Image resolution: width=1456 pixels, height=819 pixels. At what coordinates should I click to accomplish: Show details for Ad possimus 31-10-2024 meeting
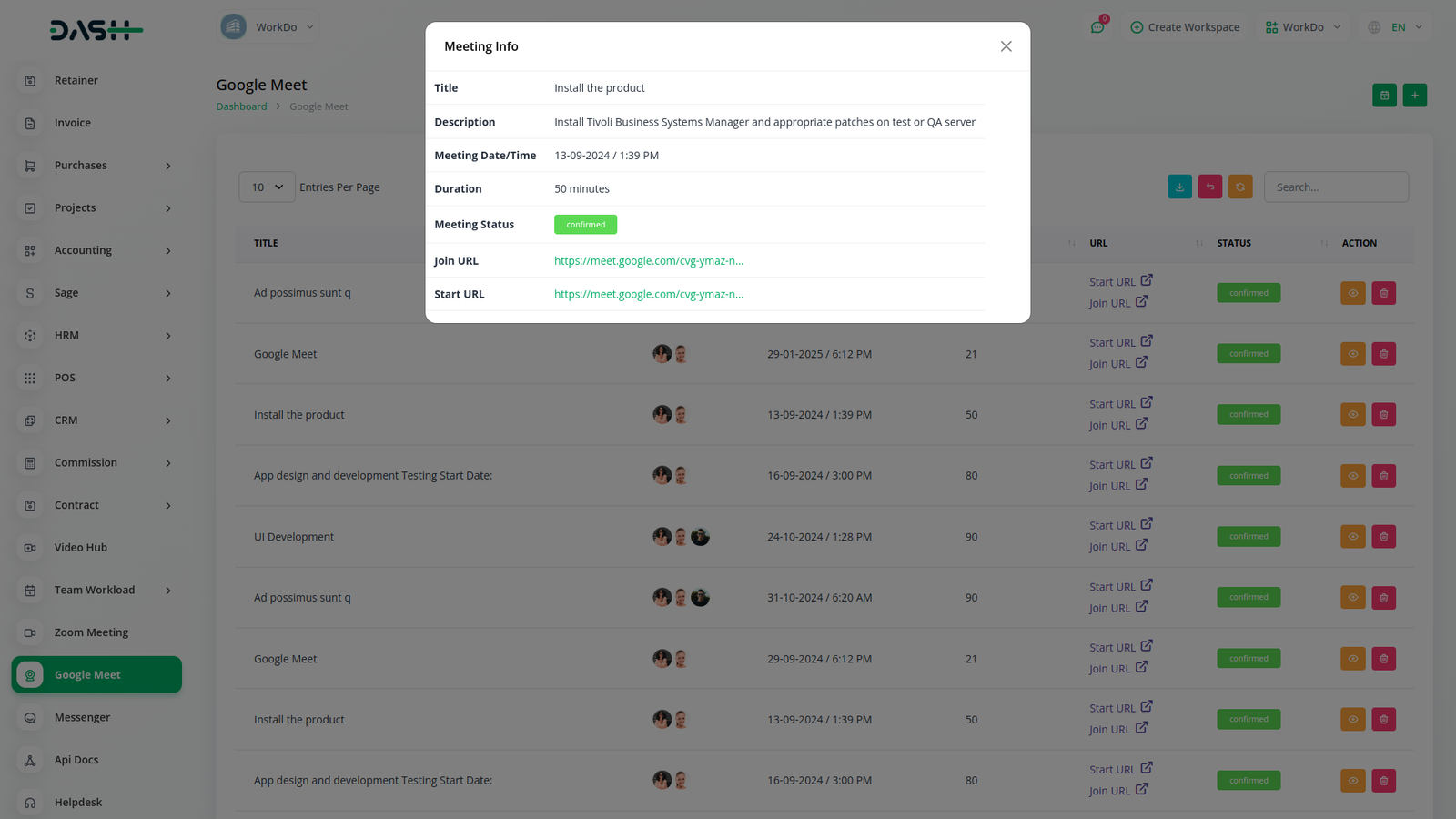pos(1352,598)
